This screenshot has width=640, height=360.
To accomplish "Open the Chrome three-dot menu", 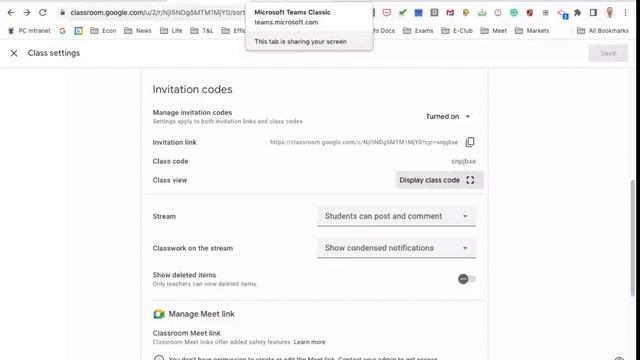I will pyautogui.click(x=626, y=13).
